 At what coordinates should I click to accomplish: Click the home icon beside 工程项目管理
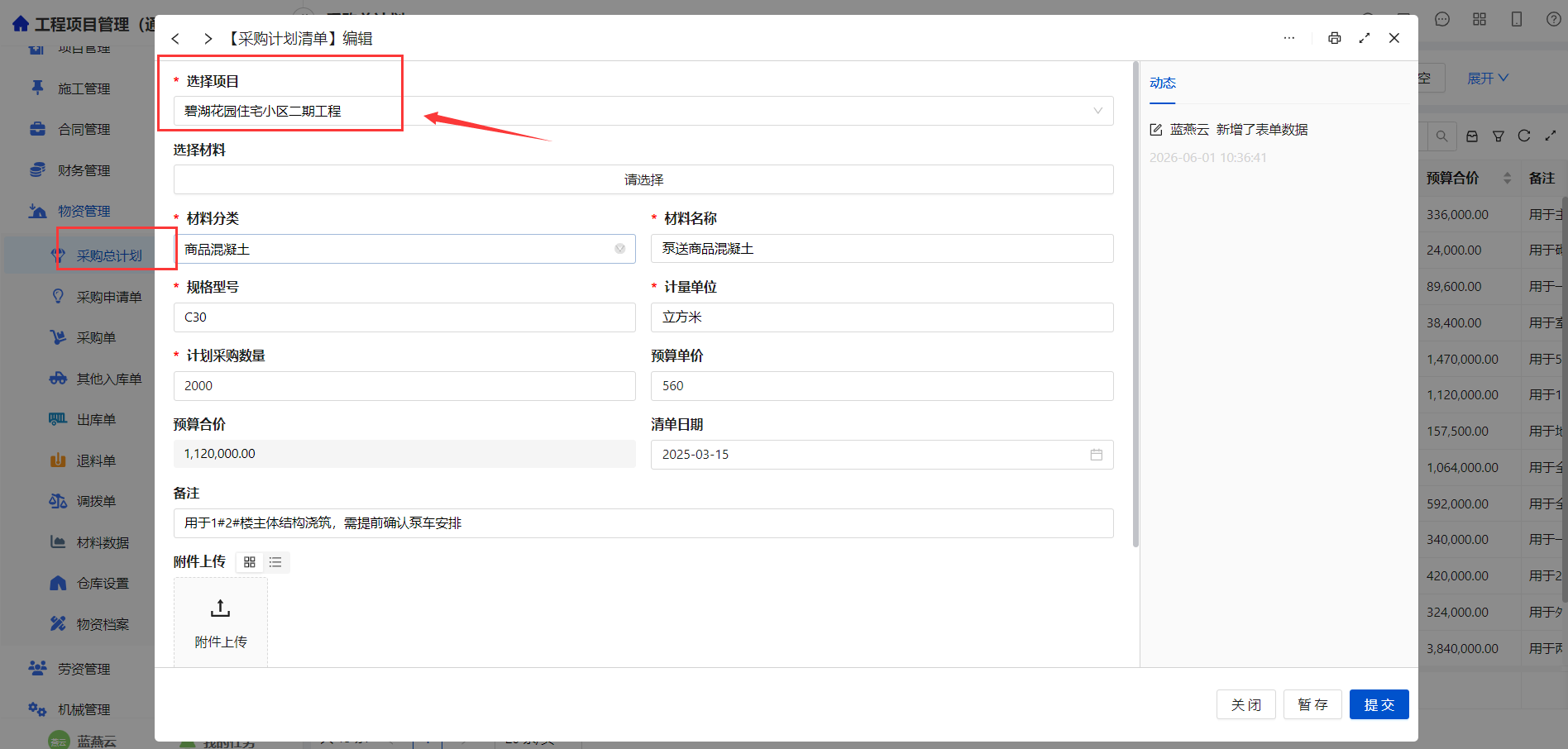point(21,24)
